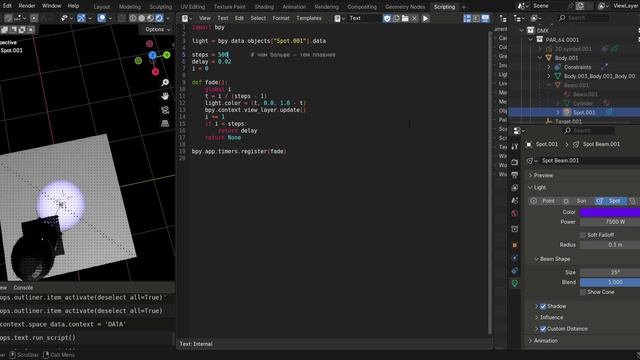Collapse the Body.001 outliner item
Viewport: 640px width, 360px height.
point(540,58)
